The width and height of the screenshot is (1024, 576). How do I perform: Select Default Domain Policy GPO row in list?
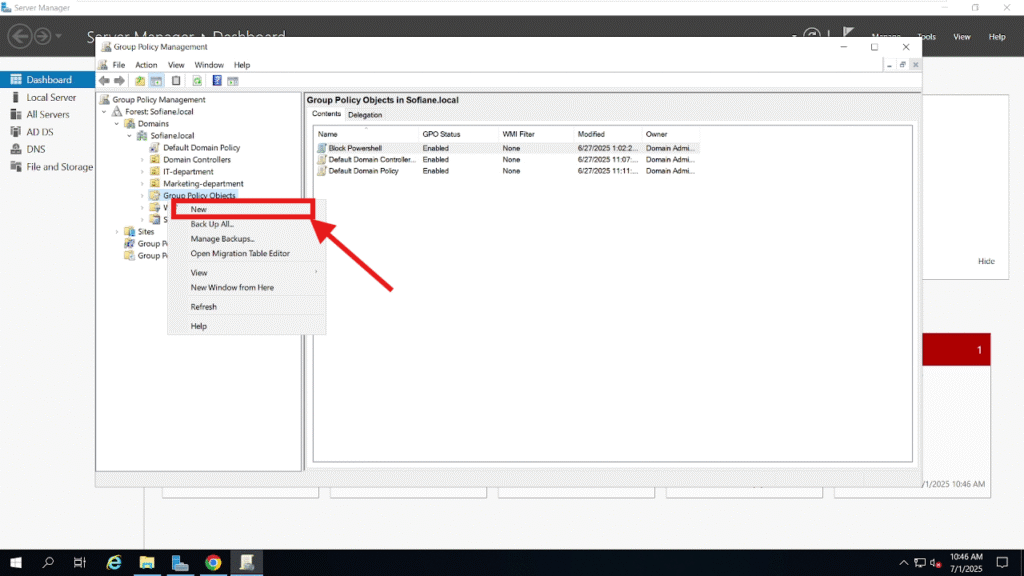507,171
